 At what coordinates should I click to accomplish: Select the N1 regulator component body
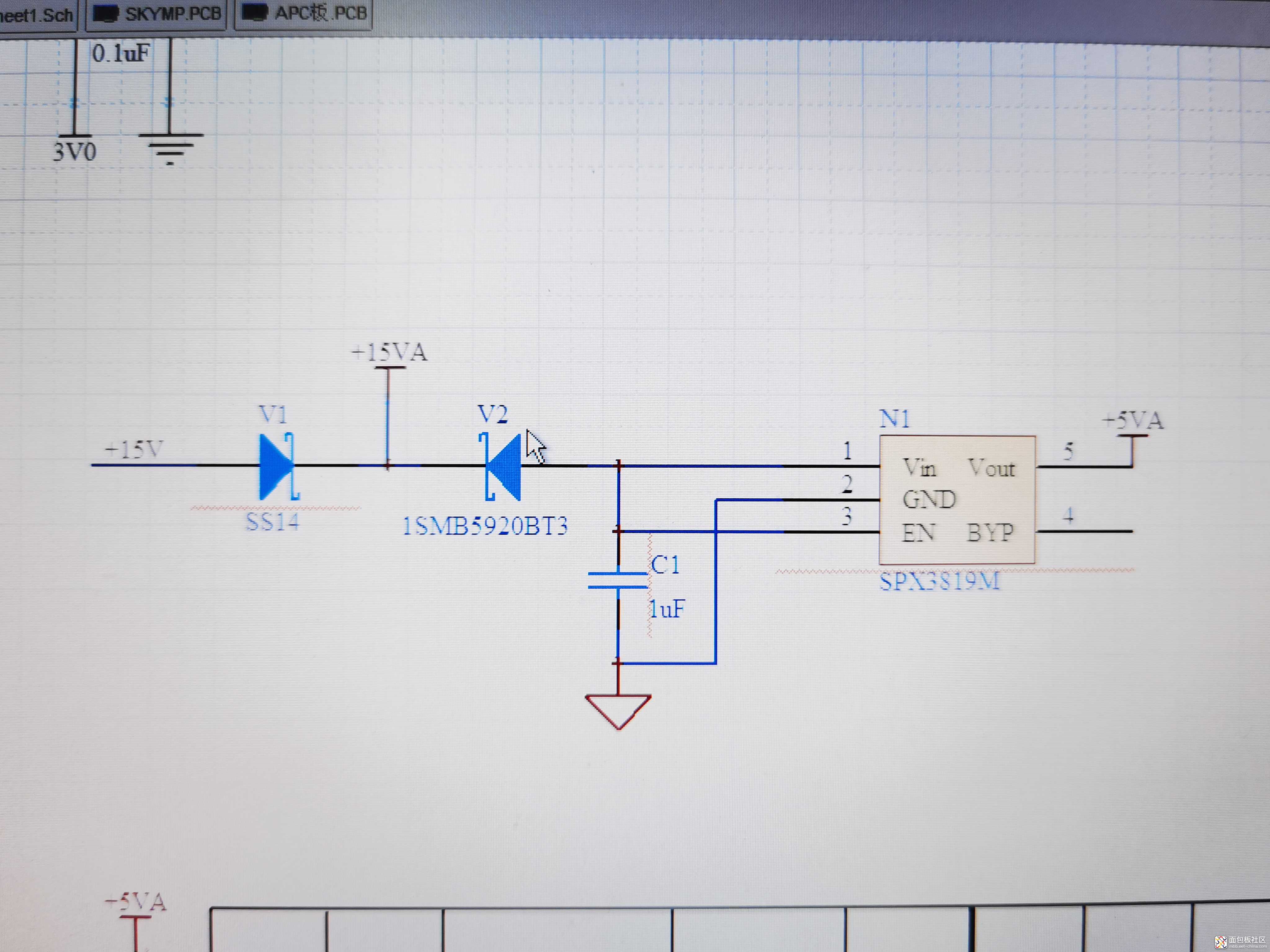coord(957,500)
